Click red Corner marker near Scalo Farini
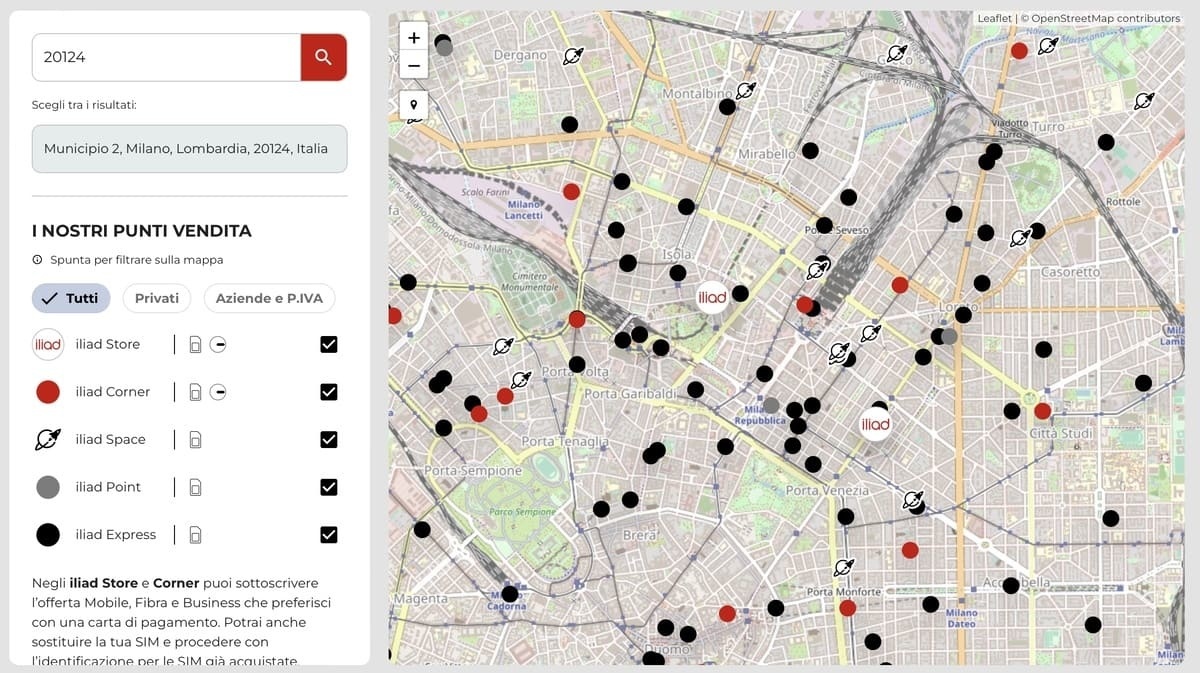1200x673 pixels. [x=571, y=191]
